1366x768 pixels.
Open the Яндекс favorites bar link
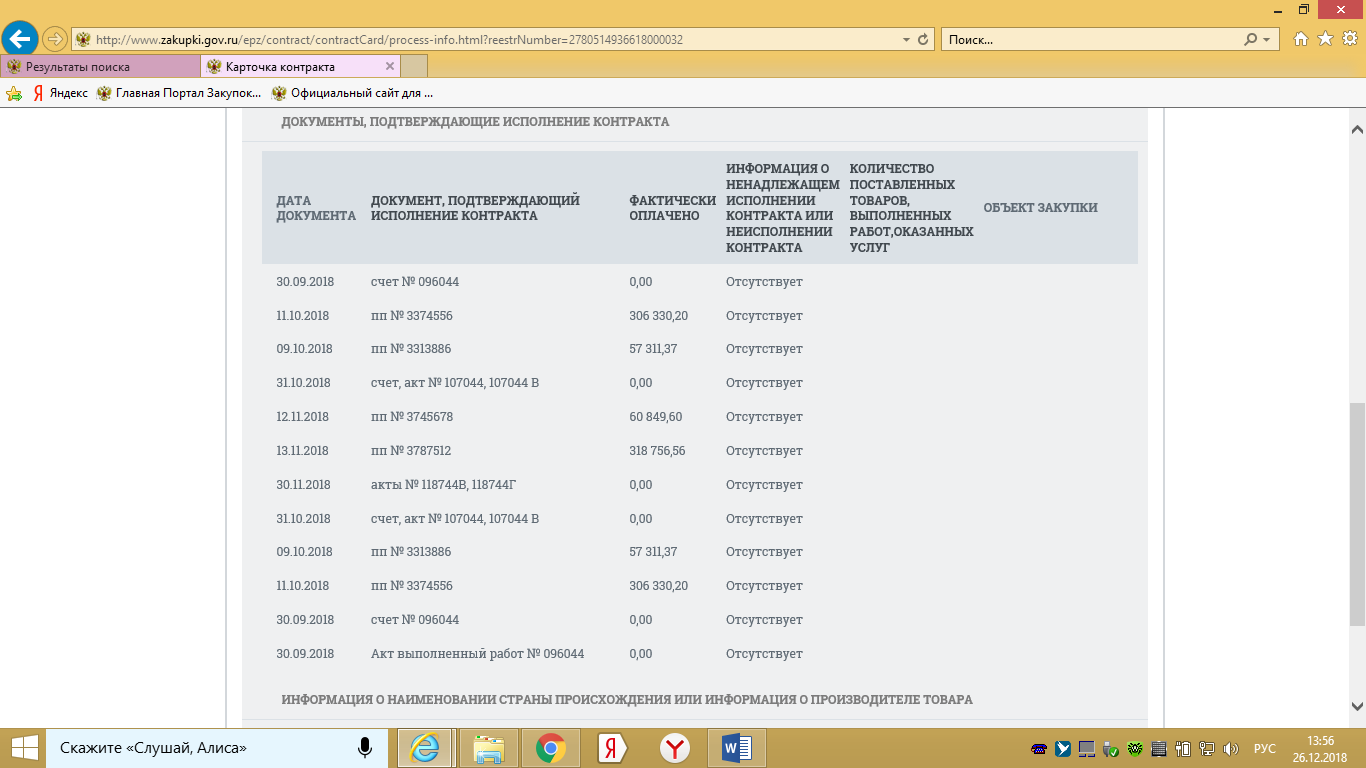[x=60, y=93]
